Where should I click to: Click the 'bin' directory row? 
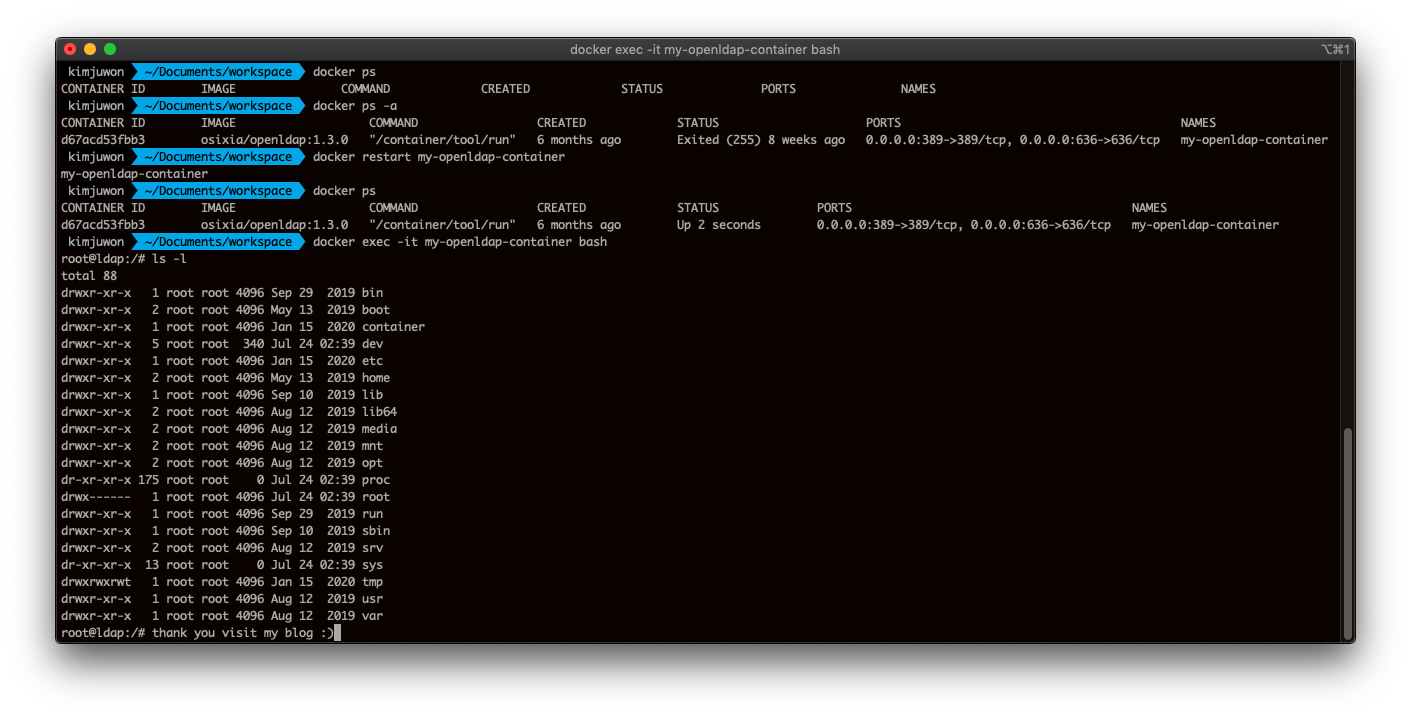pos(222,293)
